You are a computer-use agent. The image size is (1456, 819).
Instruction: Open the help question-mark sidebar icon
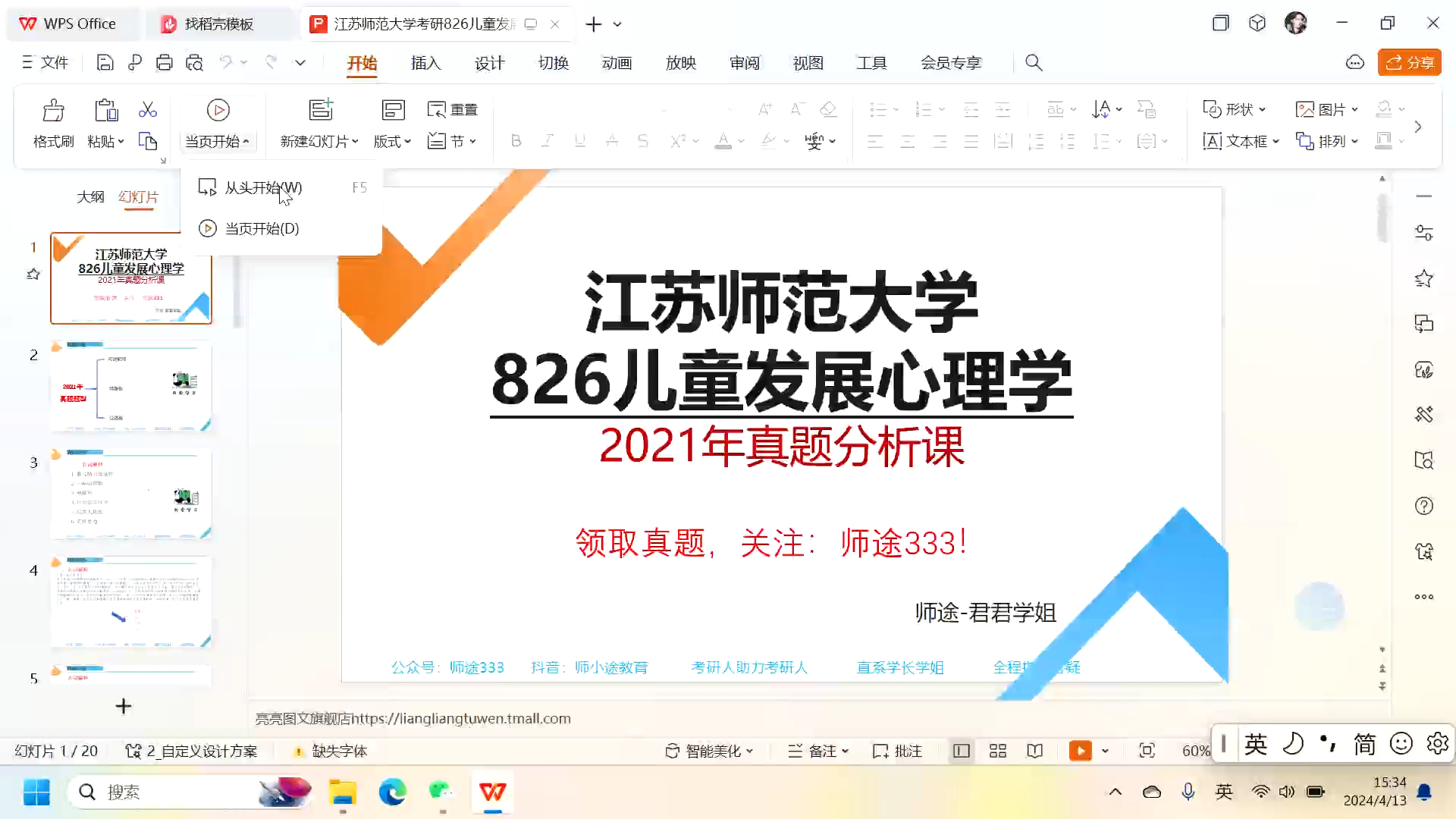point(1423,506)
